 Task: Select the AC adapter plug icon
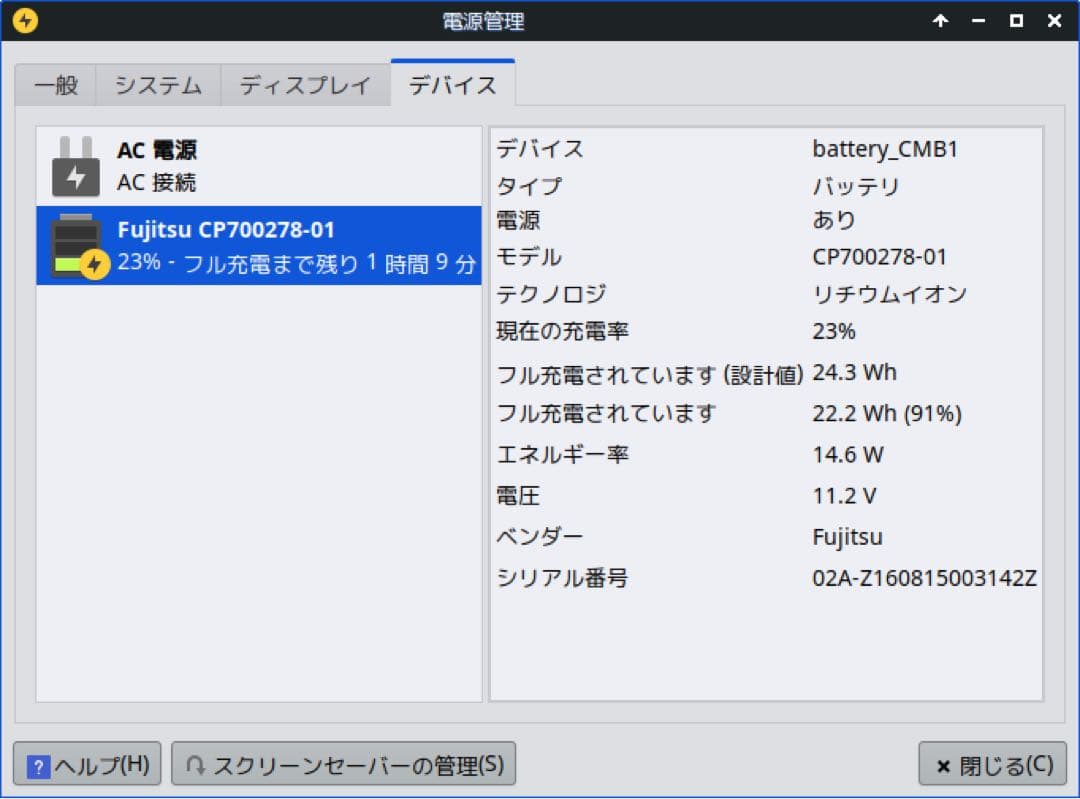pyautogui.click(x=75, y=164)
